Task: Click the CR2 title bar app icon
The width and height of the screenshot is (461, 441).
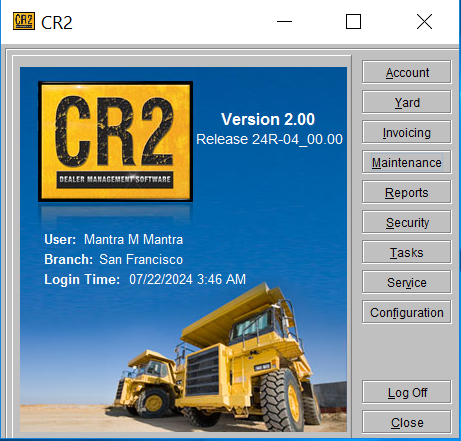Action: [x=24, y=21]
